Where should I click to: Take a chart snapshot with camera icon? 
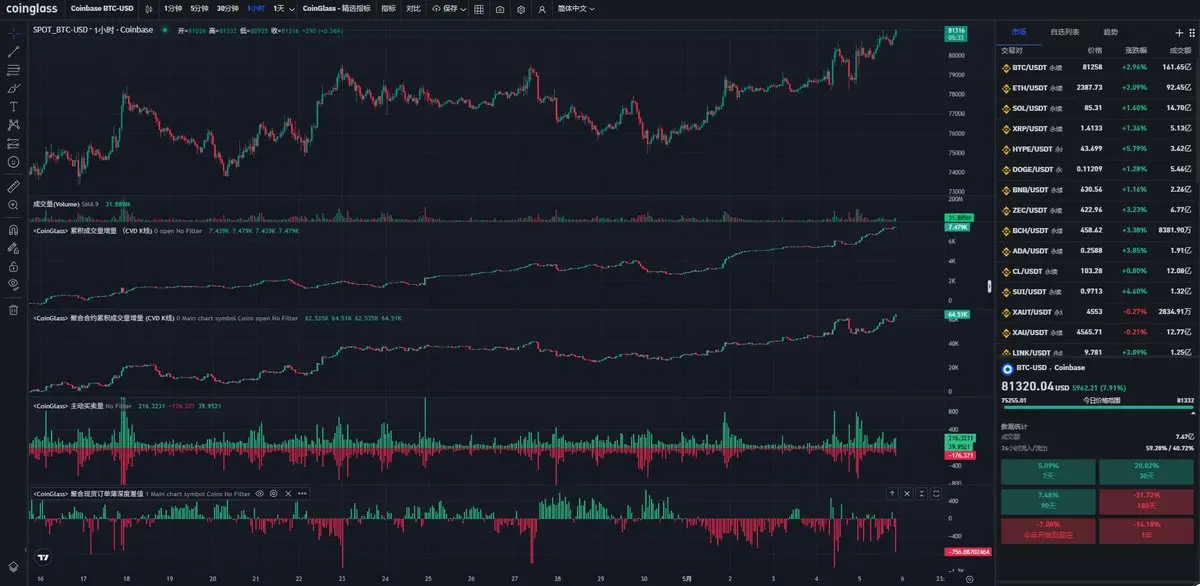click(500, 8)
